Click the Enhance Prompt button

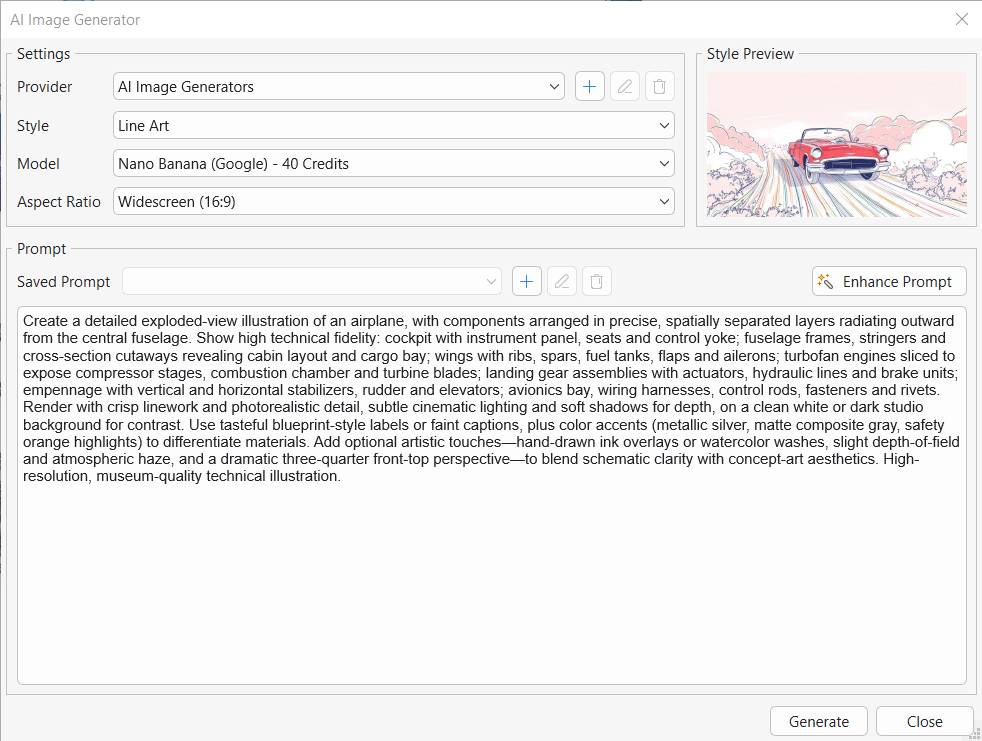(x=889, y=282)
